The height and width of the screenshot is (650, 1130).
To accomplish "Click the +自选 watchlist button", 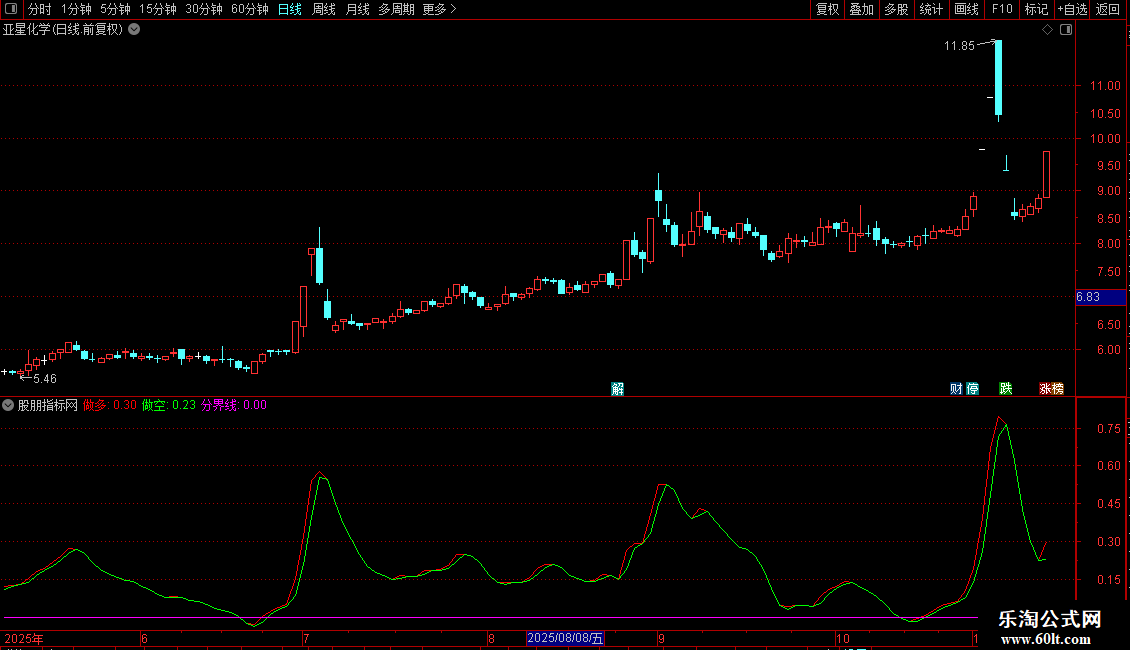I will [x=1071, y=9].
